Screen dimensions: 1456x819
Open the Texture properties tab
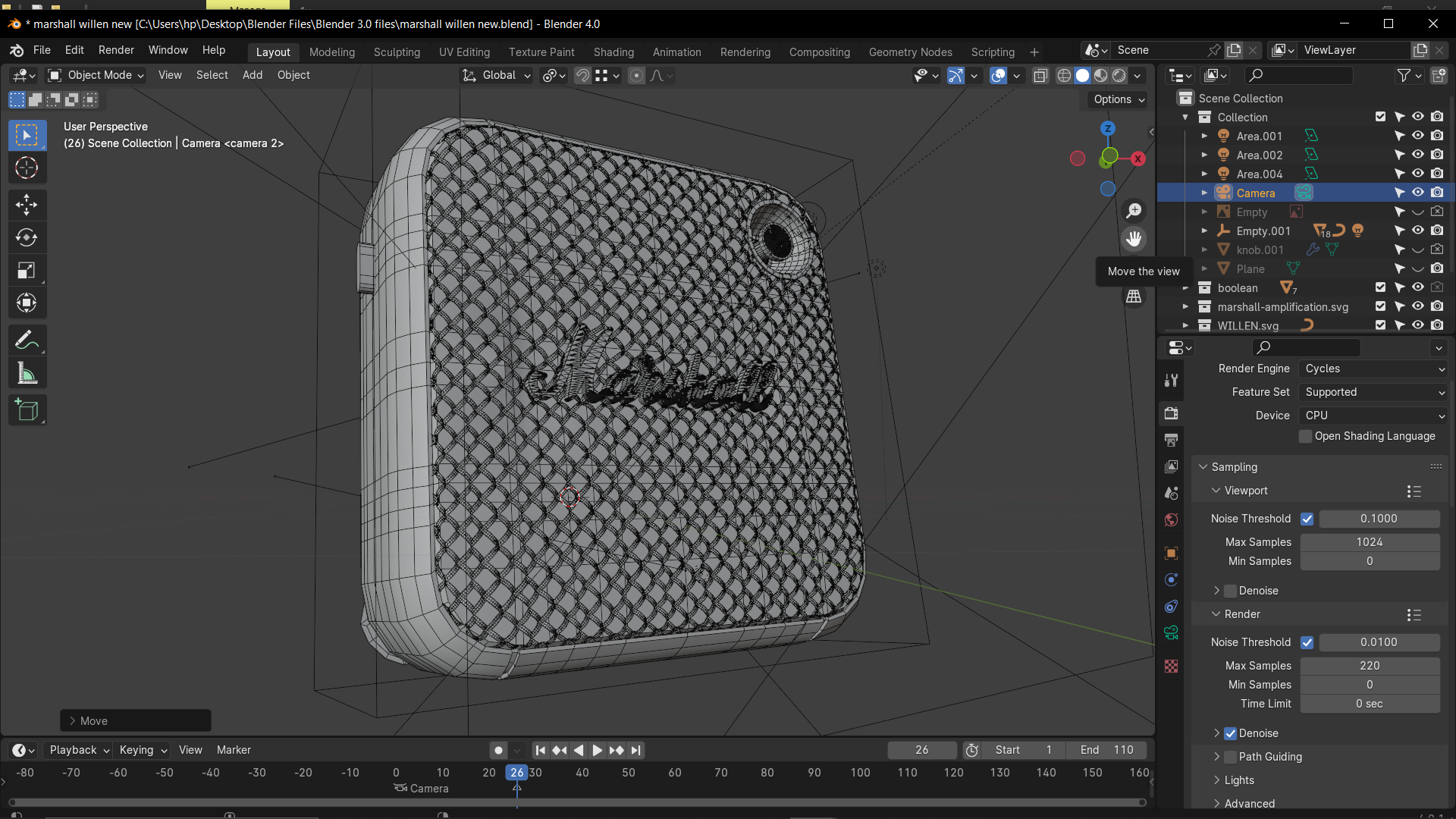[1172, 666]
